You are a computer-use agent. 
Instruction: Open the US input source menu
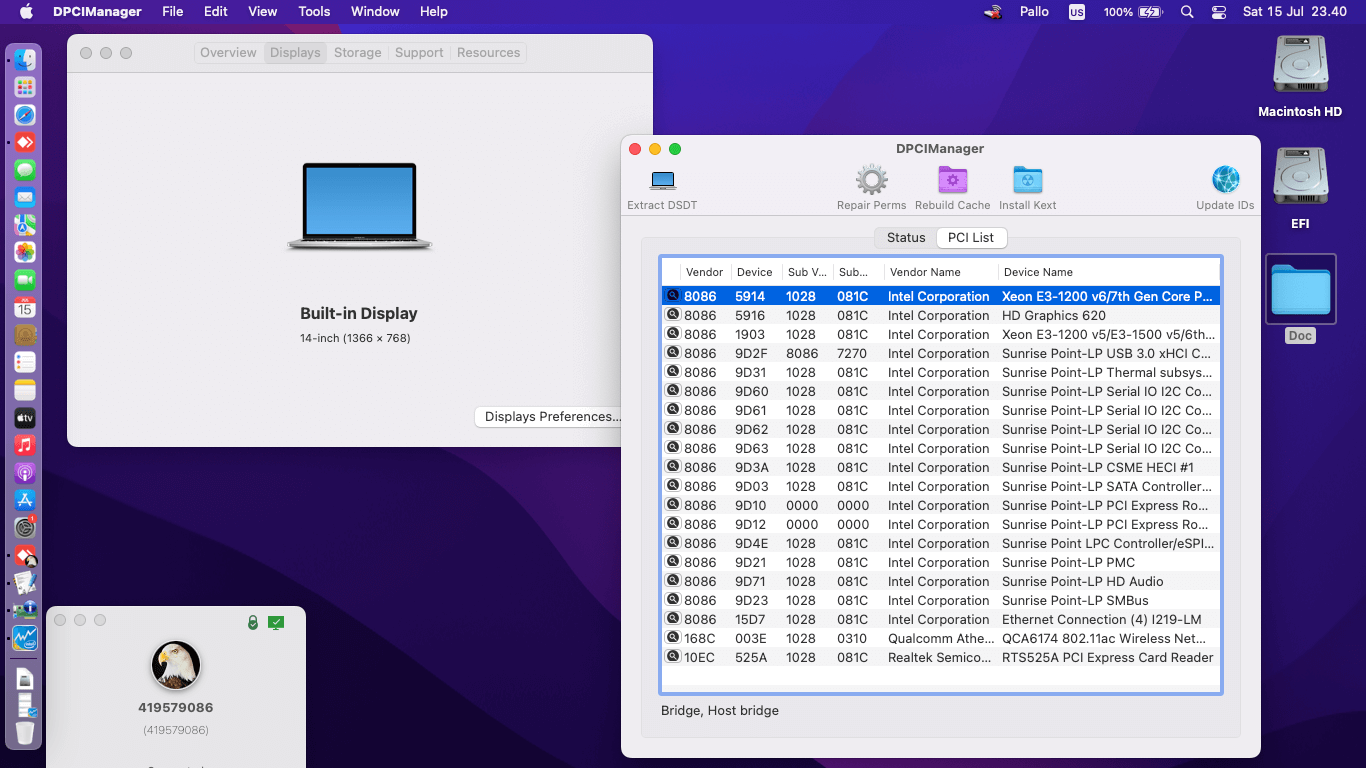1077,12
